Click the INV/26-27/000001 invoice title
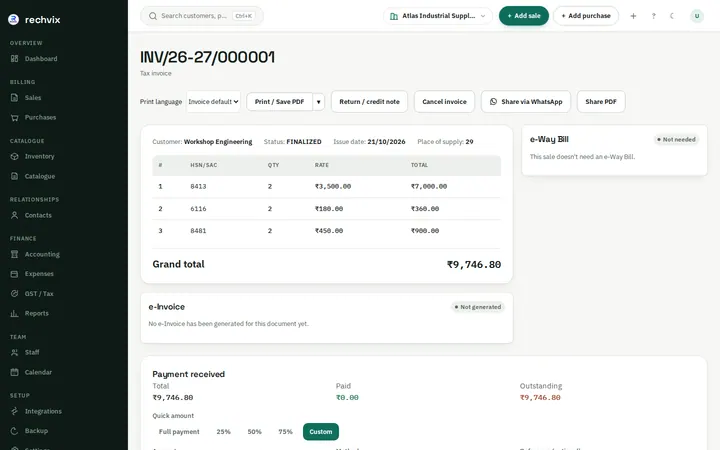Image resolution: width=720 pixels, height=450 pixels. click(208, 57)
